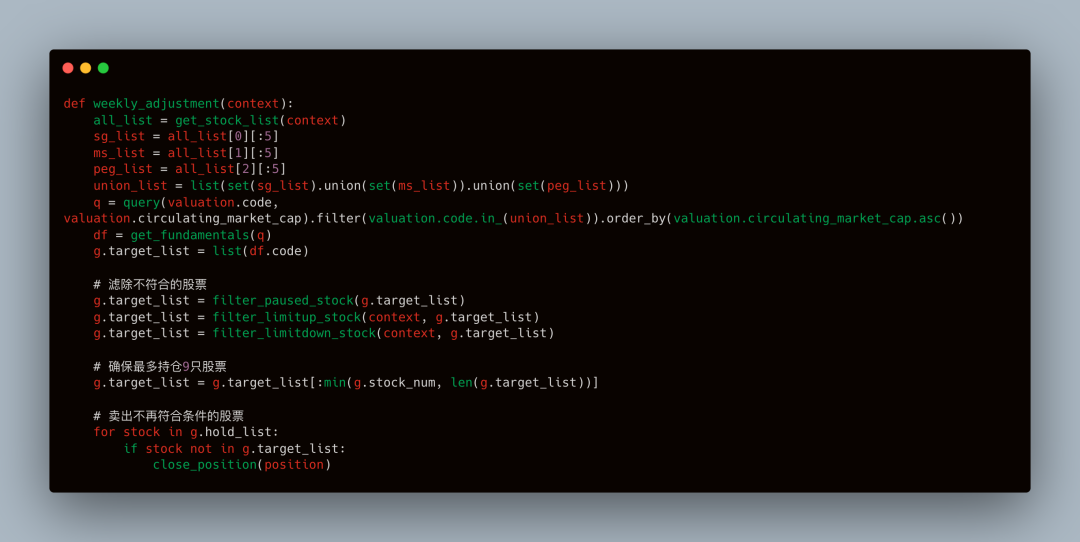1080x542 pixels.
Task: Place cursor on the sg_list assignment line
Action: 186,136
